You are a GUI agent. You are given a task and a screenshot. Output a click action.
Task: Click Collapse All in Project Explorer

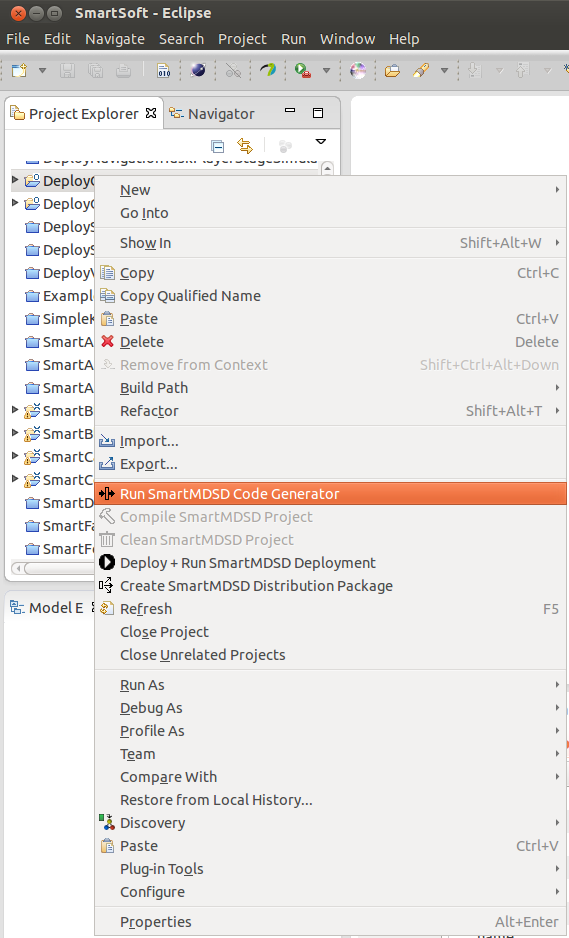coord(218,146)
